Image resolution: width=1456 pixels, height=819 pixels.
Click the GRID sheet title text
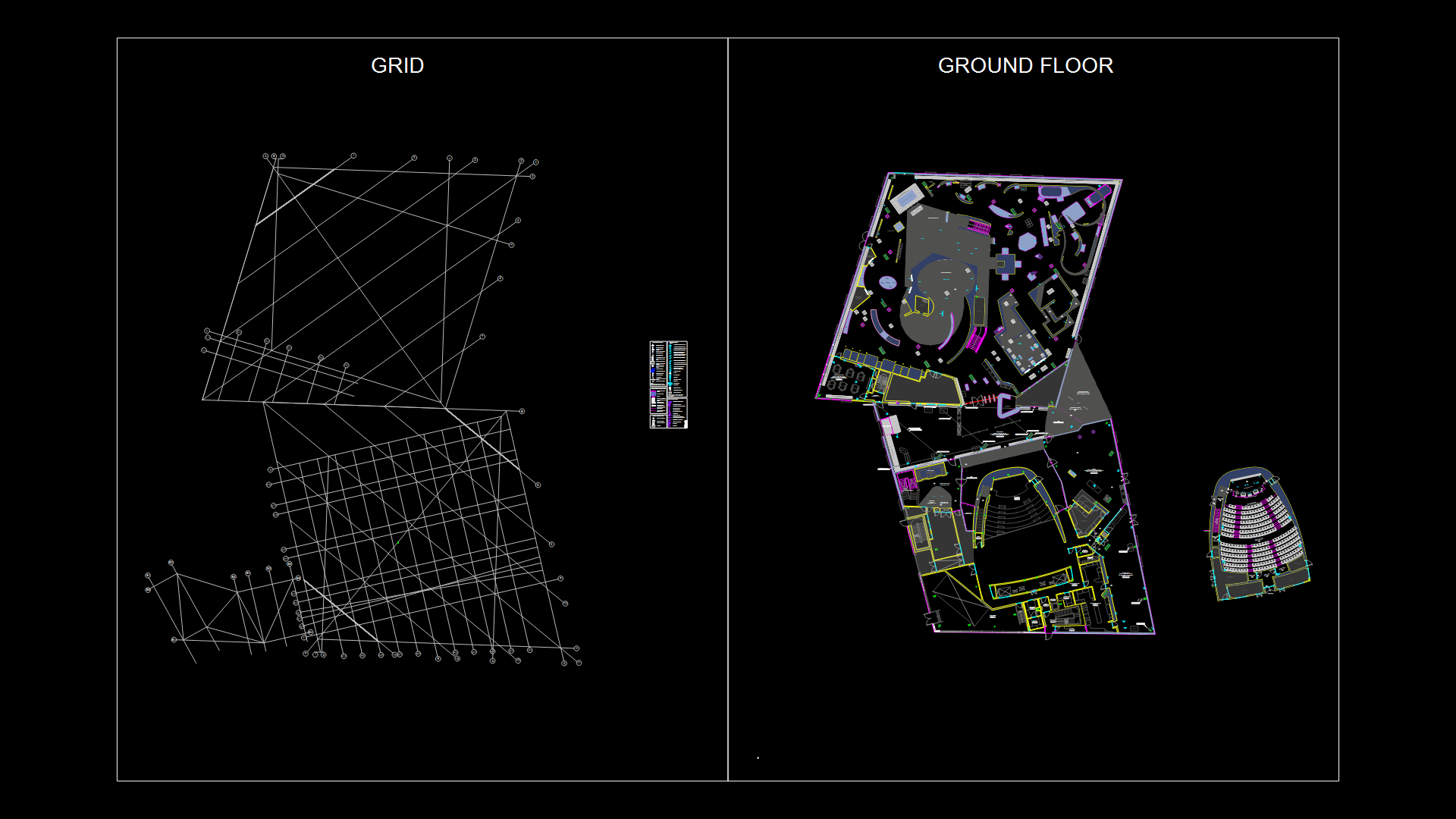[x=397, y=66]
